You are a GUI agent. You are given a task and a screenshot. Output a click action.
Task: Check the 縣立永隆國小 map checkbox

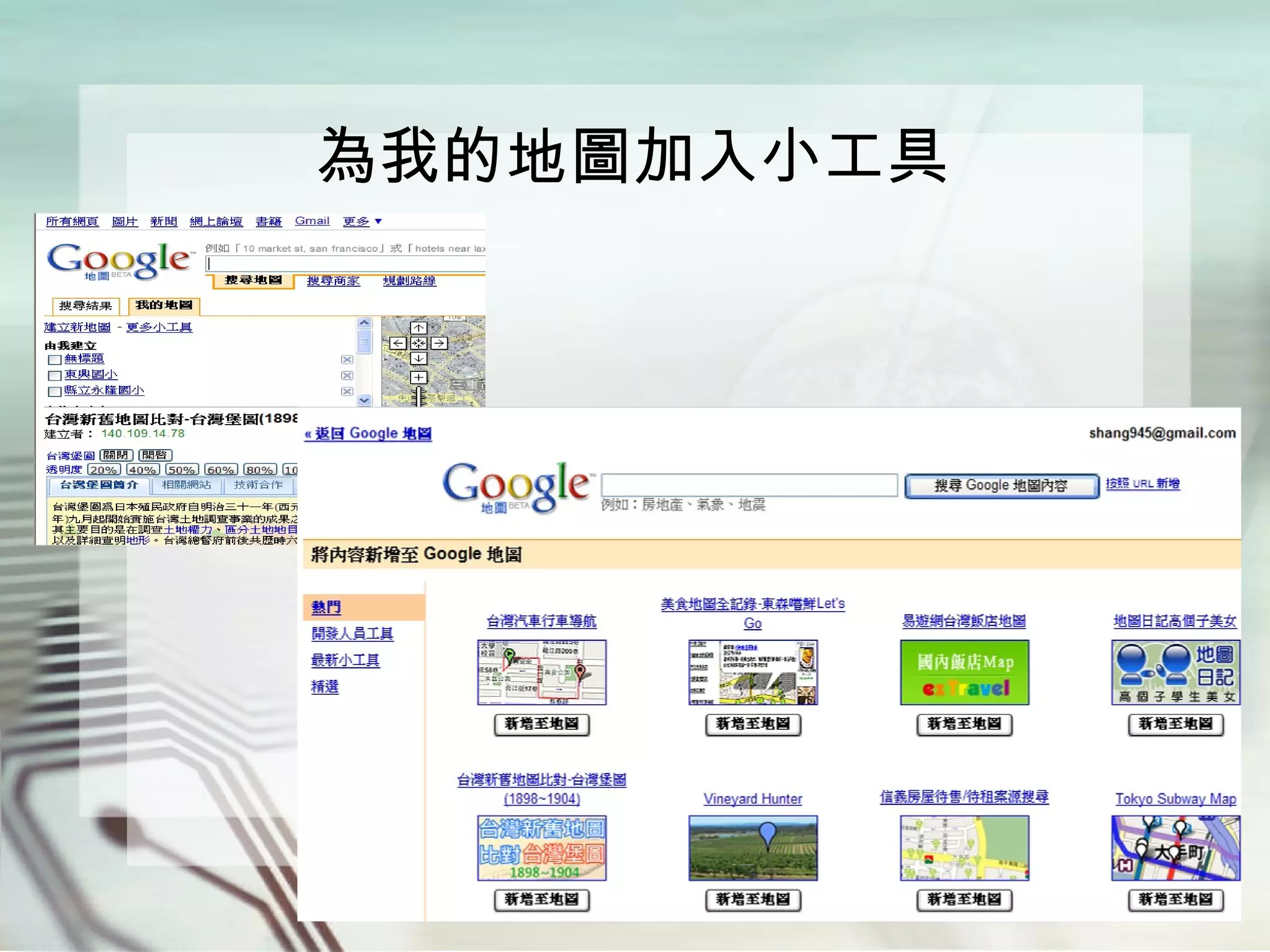(x=55, y=392)
